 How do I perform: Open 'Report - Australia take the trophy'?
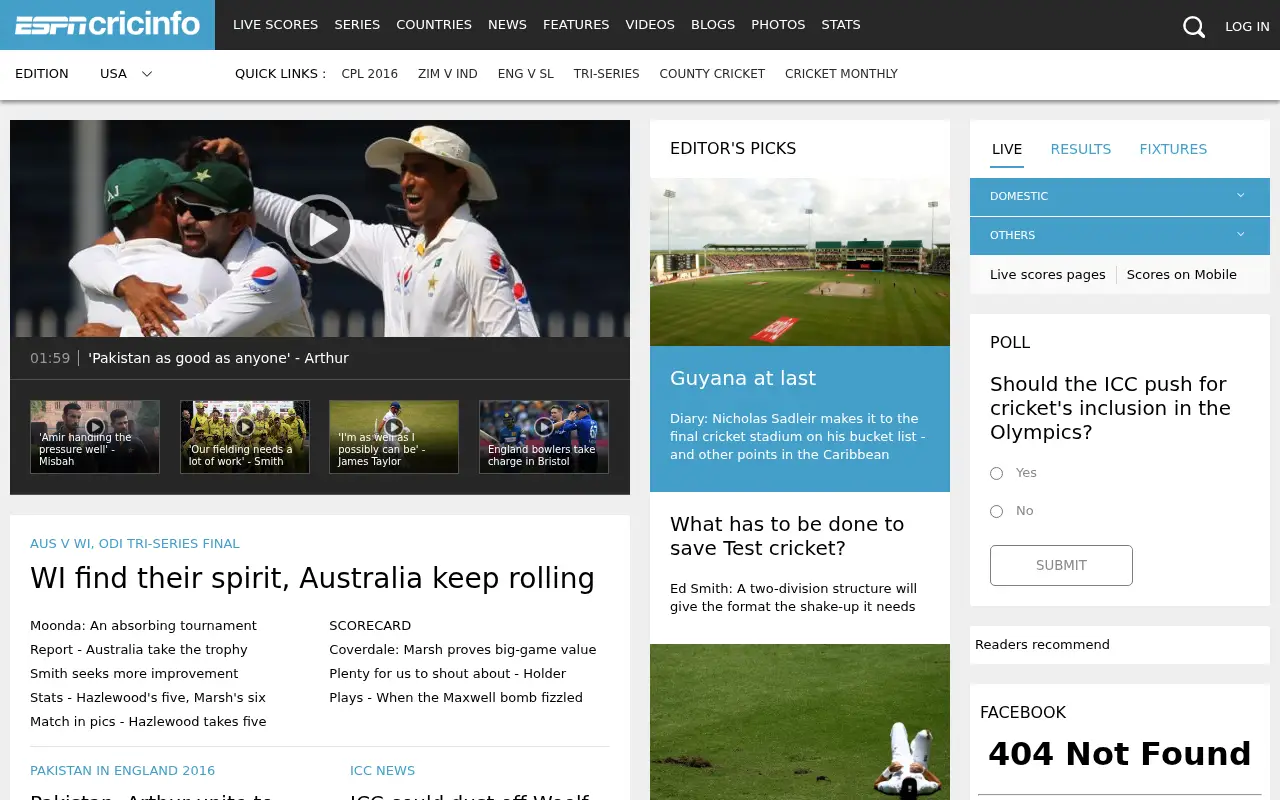[x=139, y=650]
